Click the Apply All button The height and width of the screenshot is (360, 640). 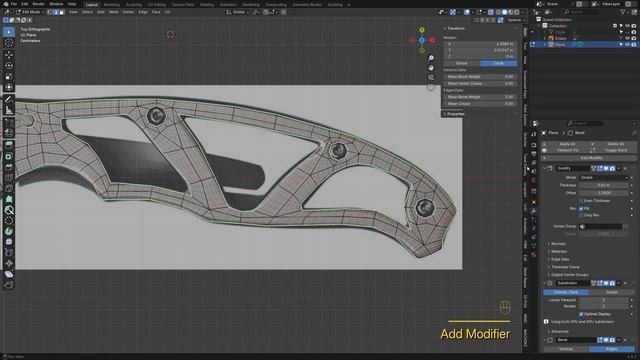pos(567,144)
